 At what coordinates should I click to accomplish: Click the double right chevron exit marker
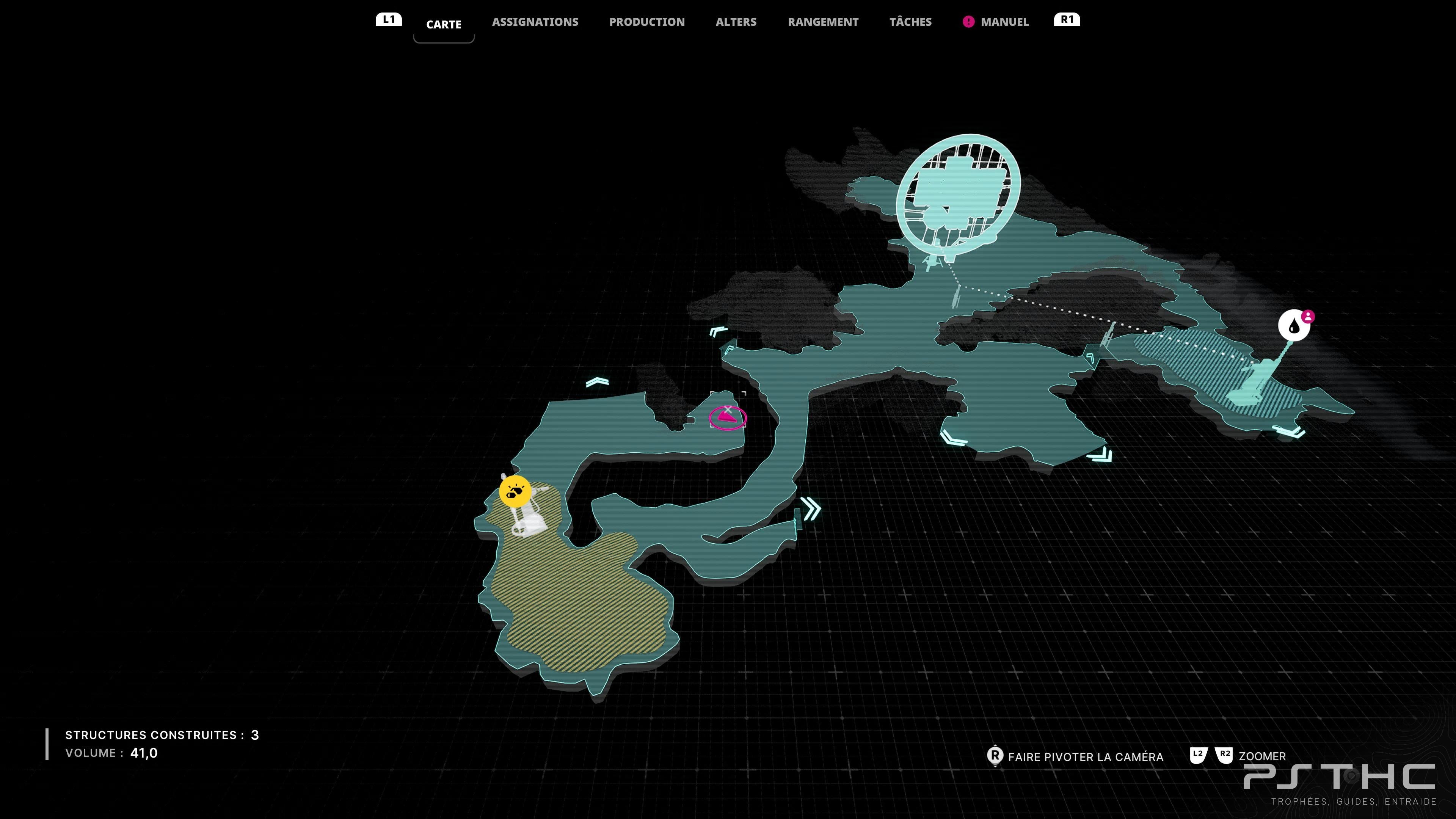(811, 509)
